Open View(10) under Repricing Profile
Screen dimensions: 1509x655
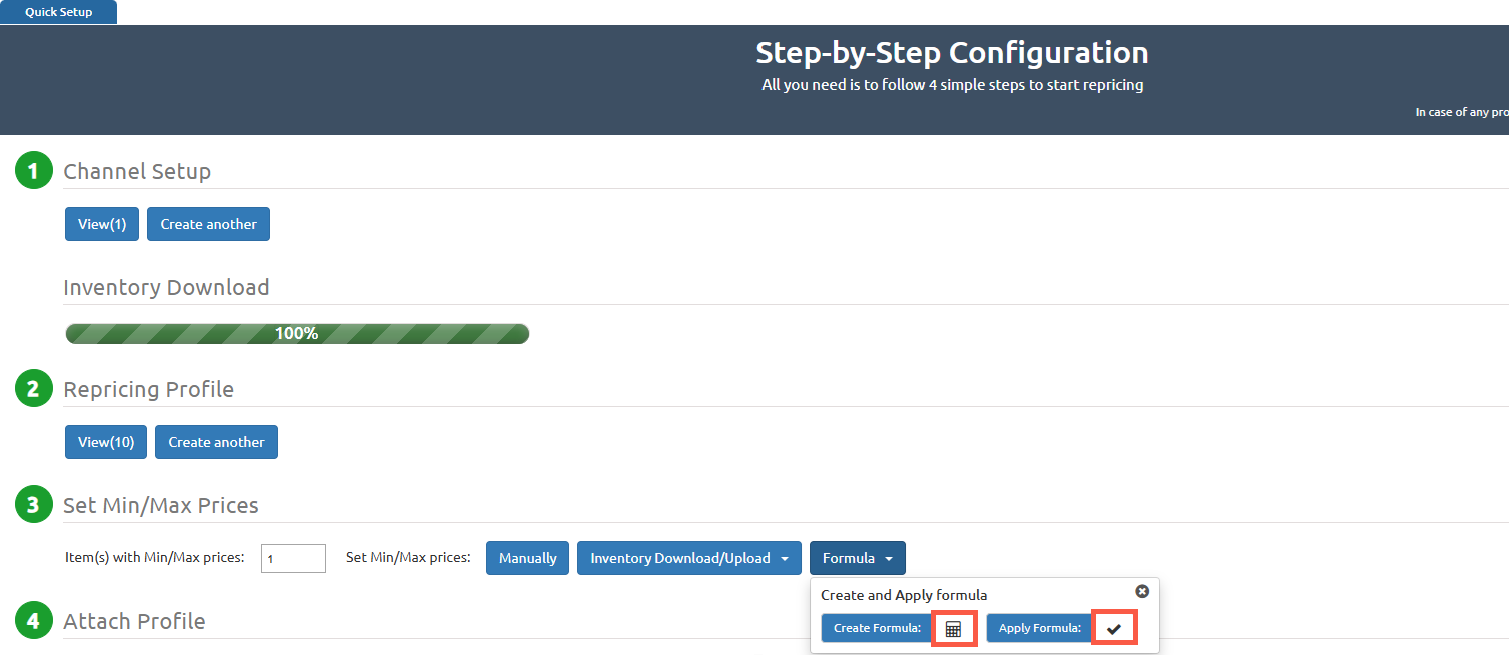pos(106,442)
